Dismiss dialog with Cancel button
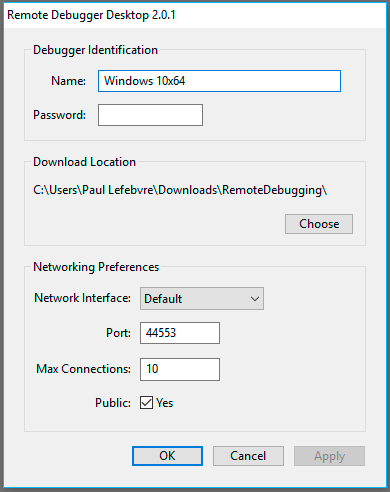390x492 pixels. (x=248, y=456)
